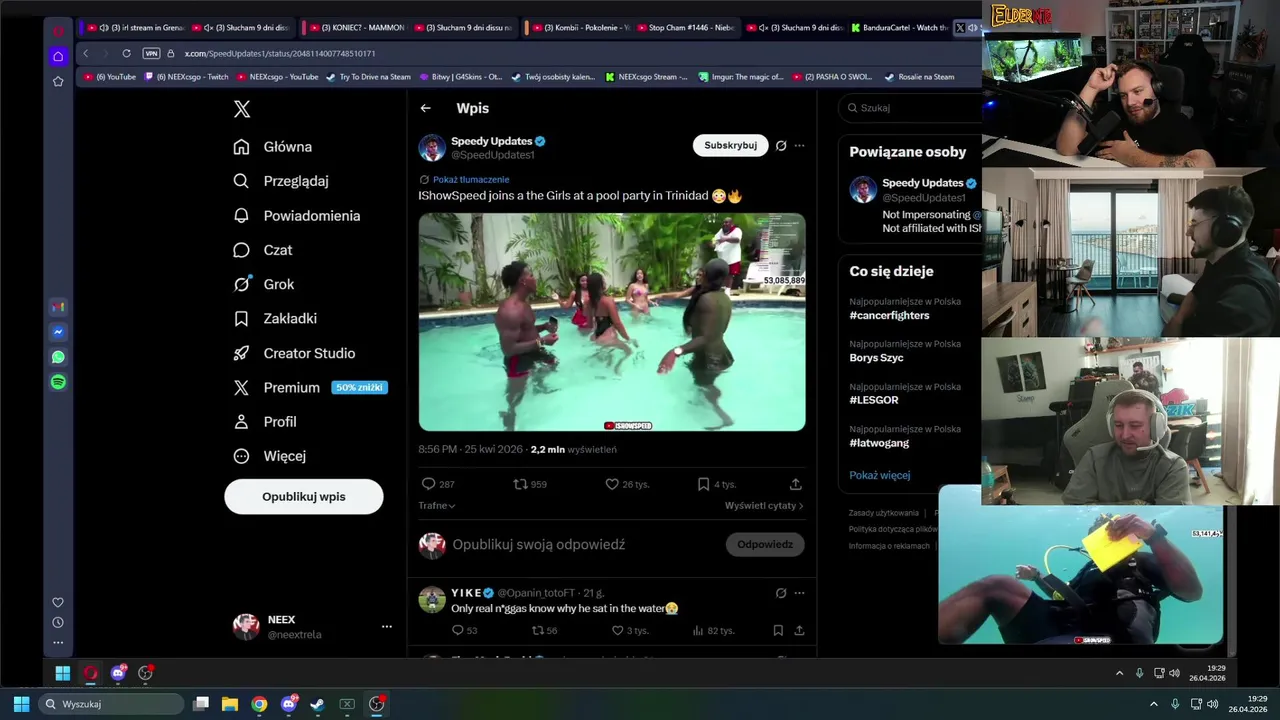The height and width of the screenshot is (720, 1280).
Task: Open Try To Drive na Steam bookmark
Action: coord(368,77)
